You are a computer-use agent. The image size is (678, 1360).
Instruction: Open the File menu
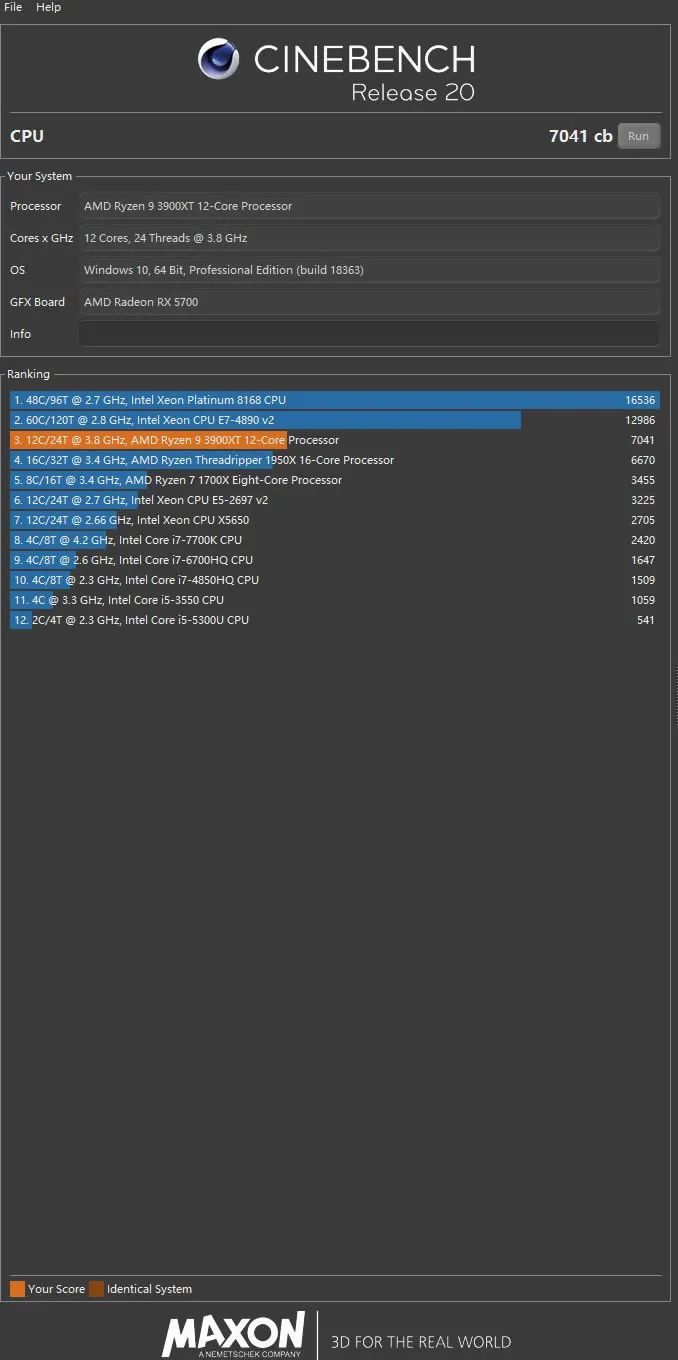(13, 7)
